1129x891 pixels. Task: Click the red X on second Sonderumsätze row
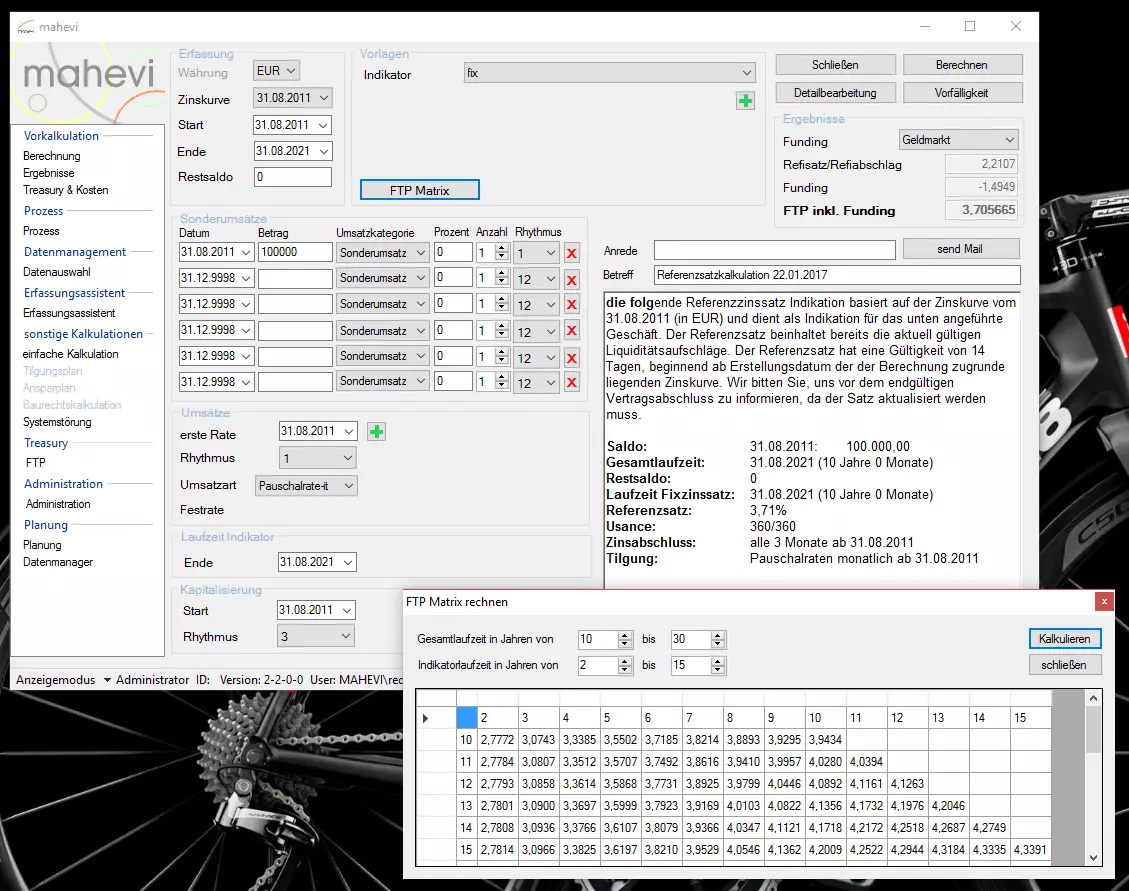click(x=572, y=279)
